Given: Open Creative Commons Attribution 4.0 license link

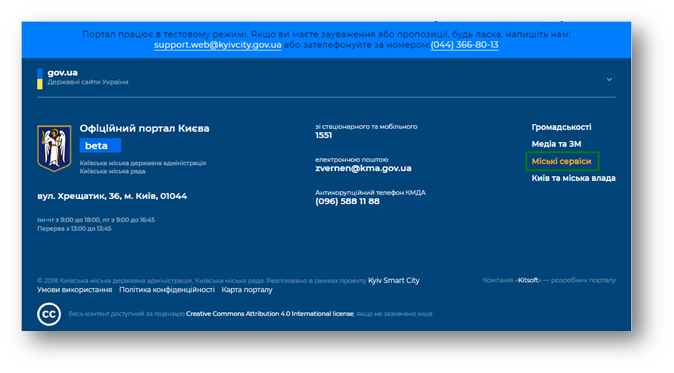Looking at the screenshot, I should (270, 314).
